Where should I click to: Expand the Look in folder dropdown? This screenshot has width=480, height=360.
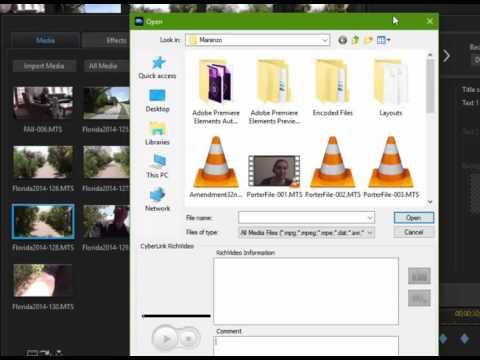(x=324, y=40)
